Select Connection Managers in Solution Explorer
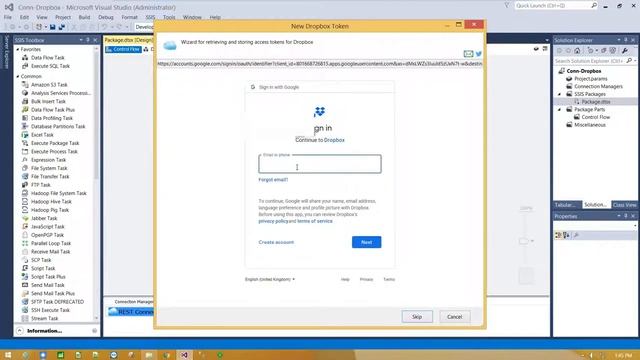 (598, 87)
